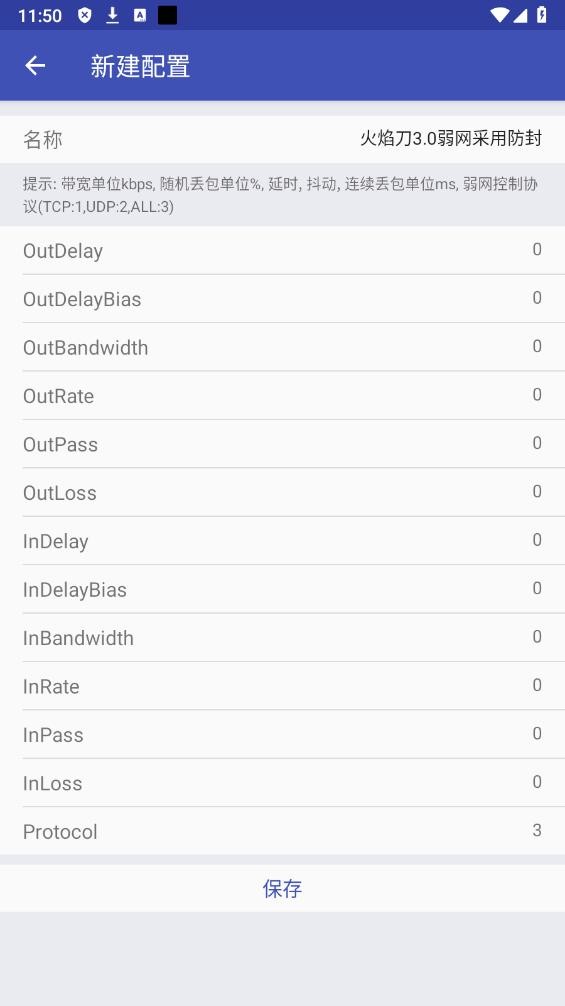Edit the OutDelay value
The image size is (565, 1006).
(537, 250)
